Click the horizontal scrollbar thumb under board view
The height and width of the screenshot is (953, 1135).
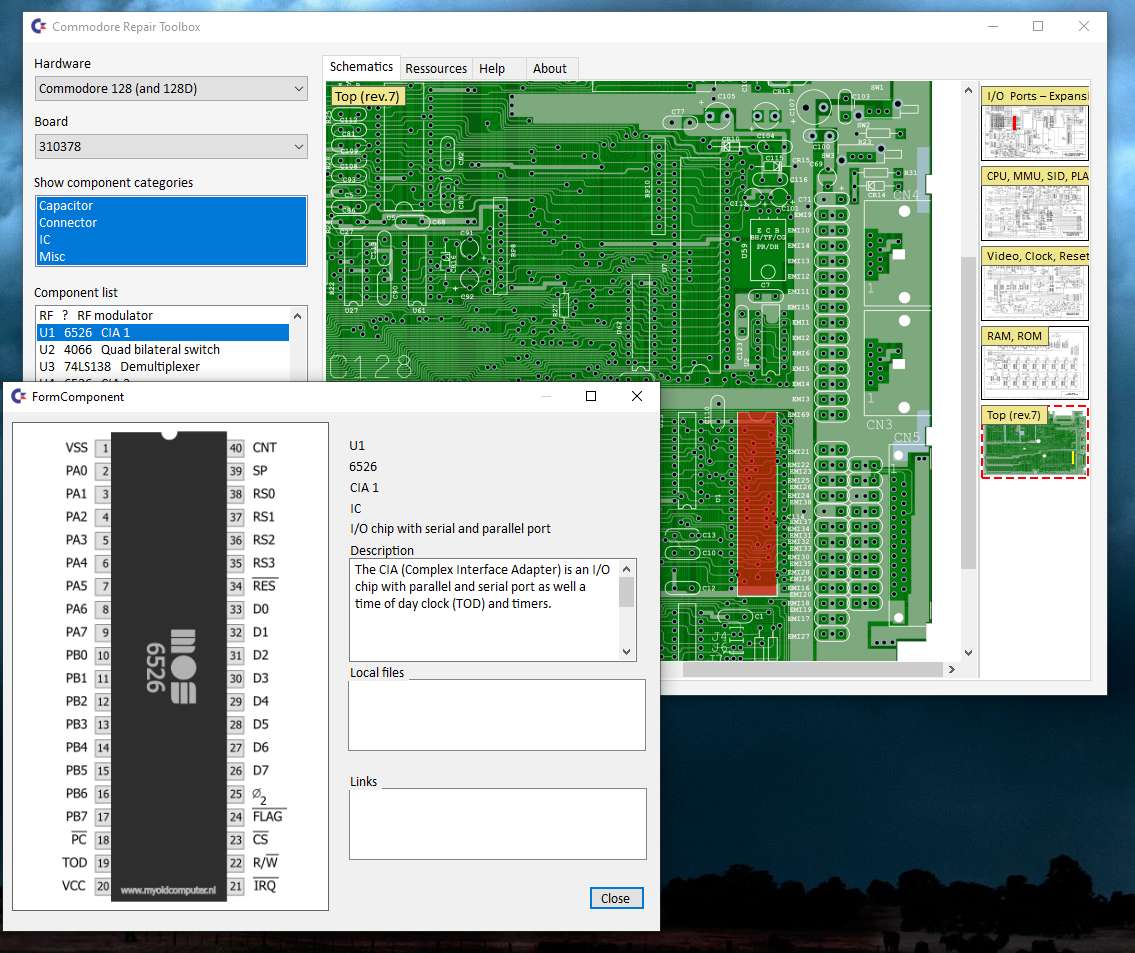point(812,670)
